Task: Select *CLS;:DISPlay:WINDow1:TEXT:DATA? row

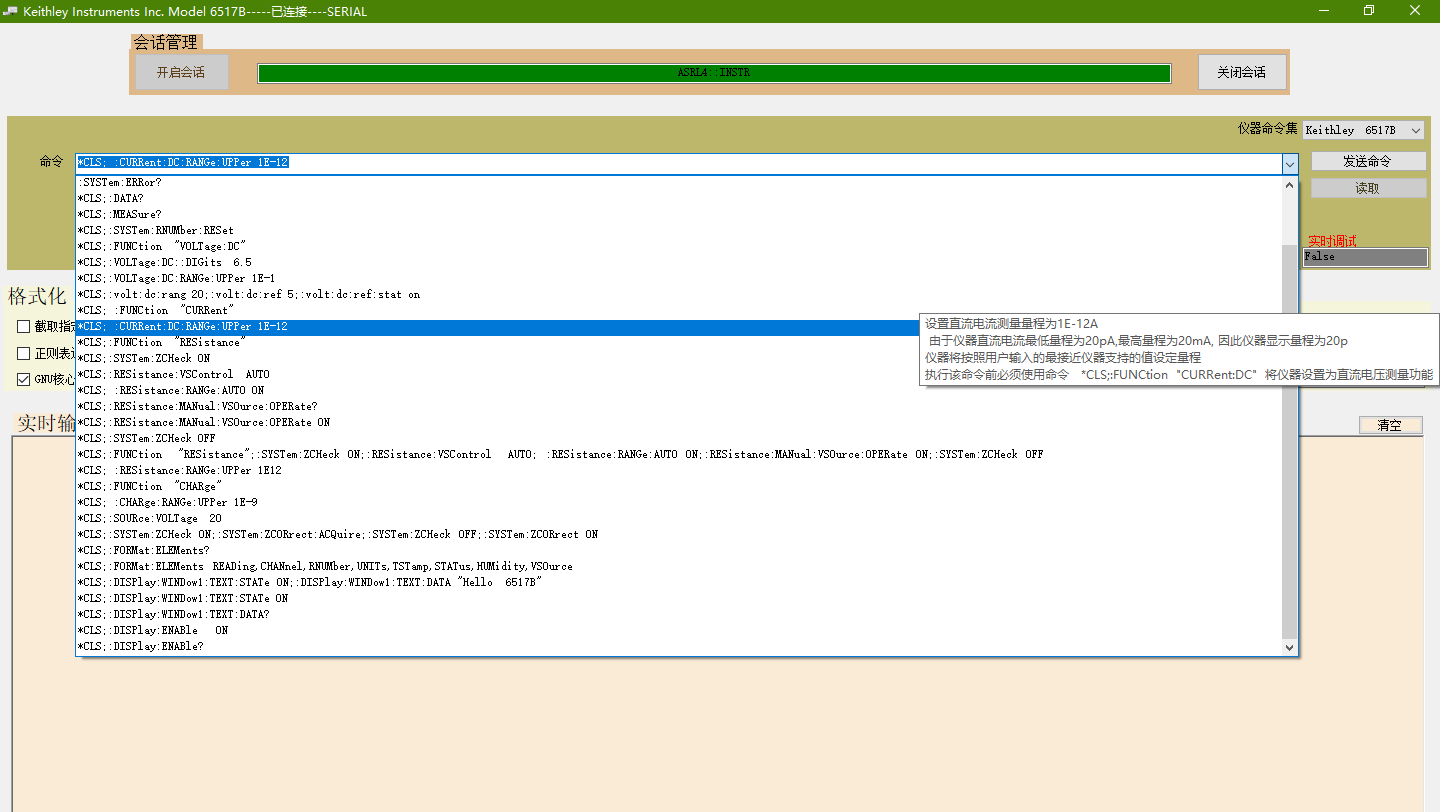Action: click(x=679, y=614)
